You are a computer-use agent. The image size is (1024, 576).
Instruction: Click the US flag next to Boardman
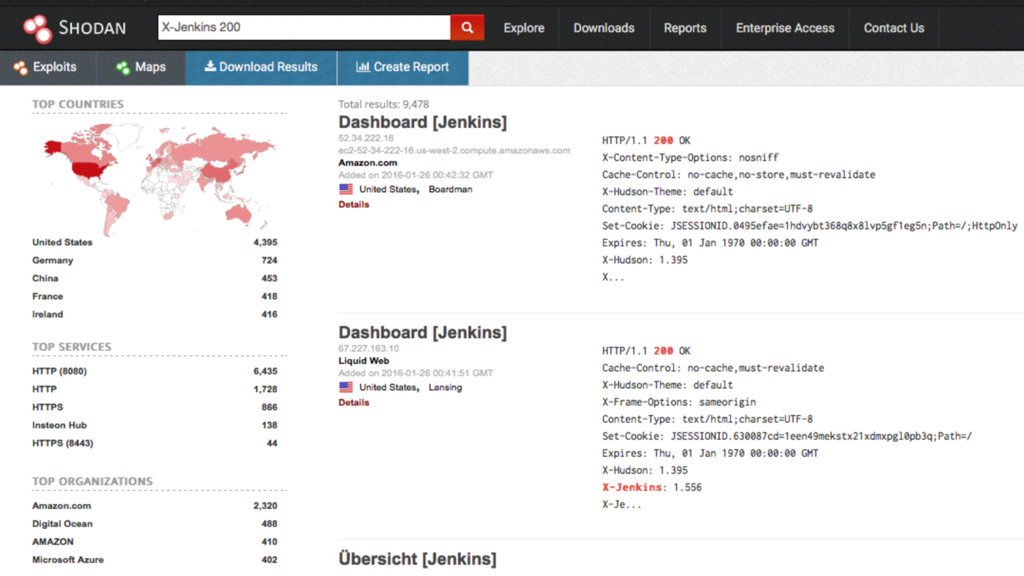coord(345,189)
